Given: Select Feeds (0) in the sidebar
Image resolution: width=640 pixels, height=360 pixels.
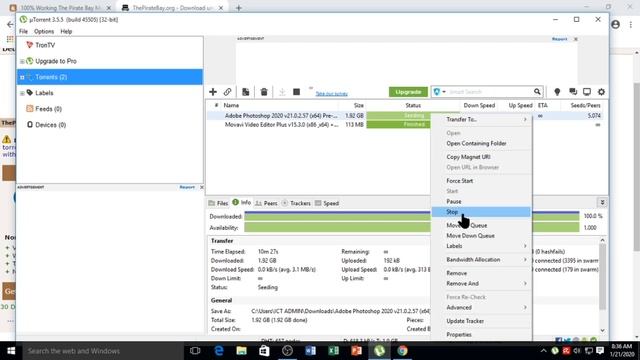Looking at the screenshot, I should click(48, 109).
